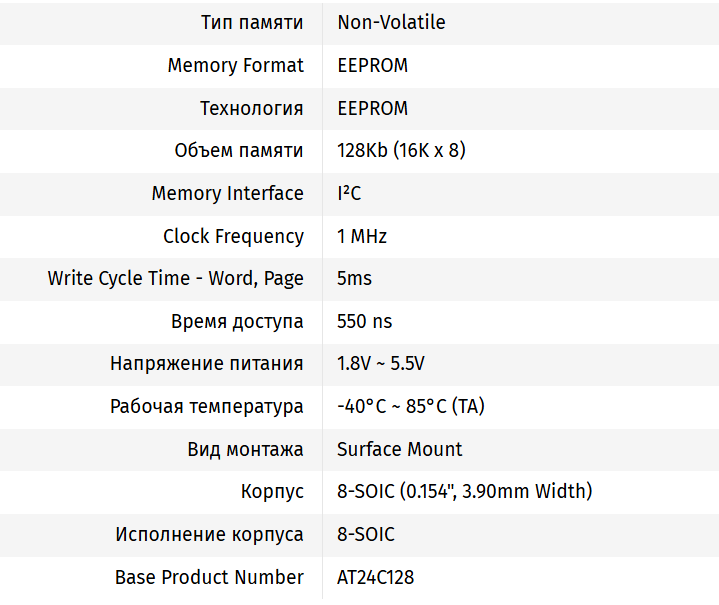The width and height of the screenshot is (719, 605).
Task: Click the Clock Frequency label
Action: tap(233, 236)
